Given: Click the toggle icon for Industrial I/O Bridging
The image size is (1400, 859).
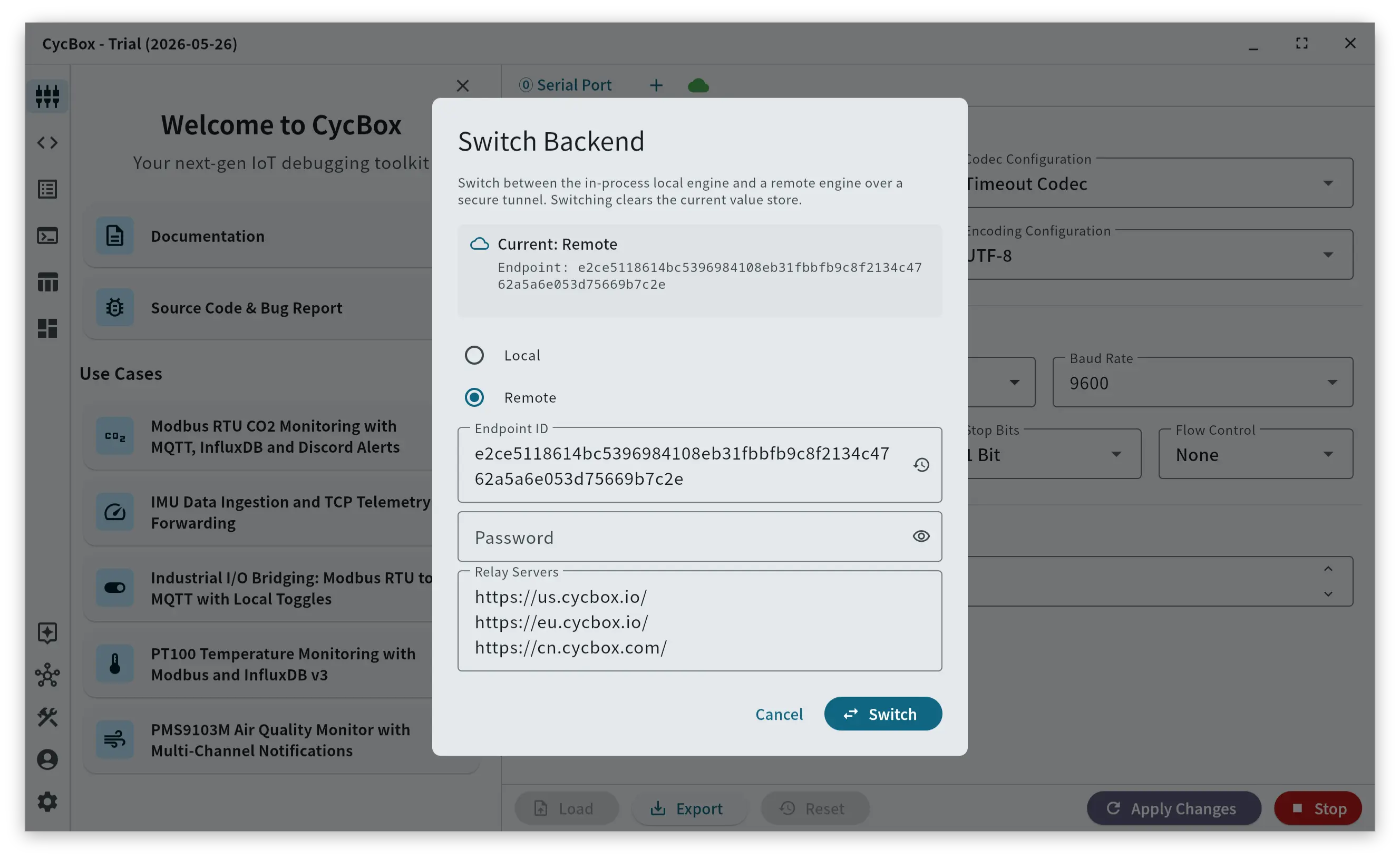Looking at the screenshot, I should (115, 588).
